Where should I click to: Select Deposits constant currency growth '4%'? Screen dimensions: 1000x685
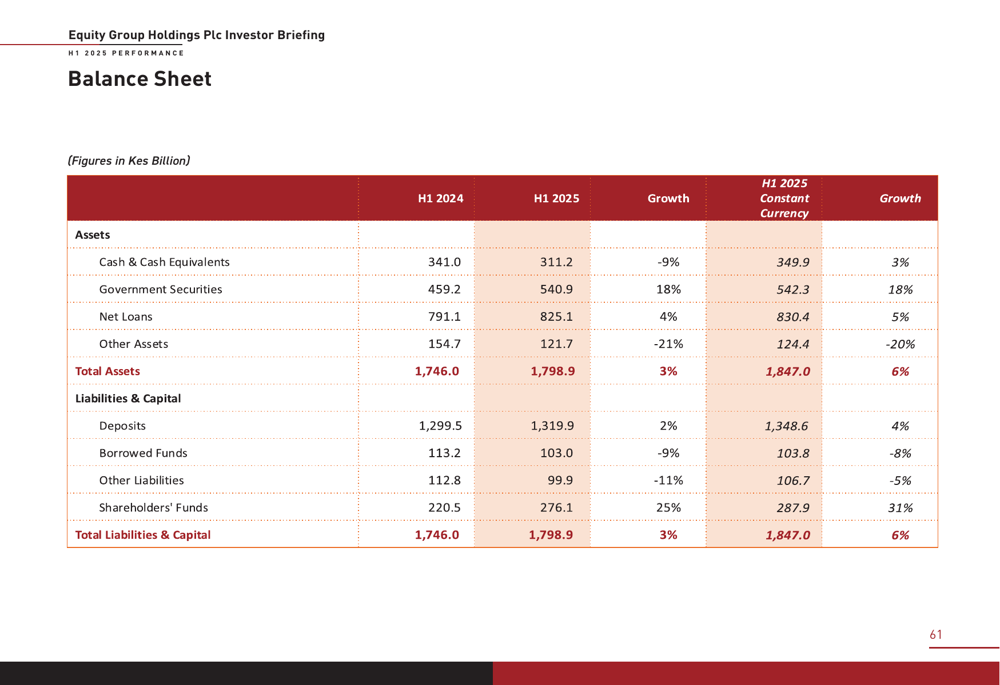coord(901,426)
